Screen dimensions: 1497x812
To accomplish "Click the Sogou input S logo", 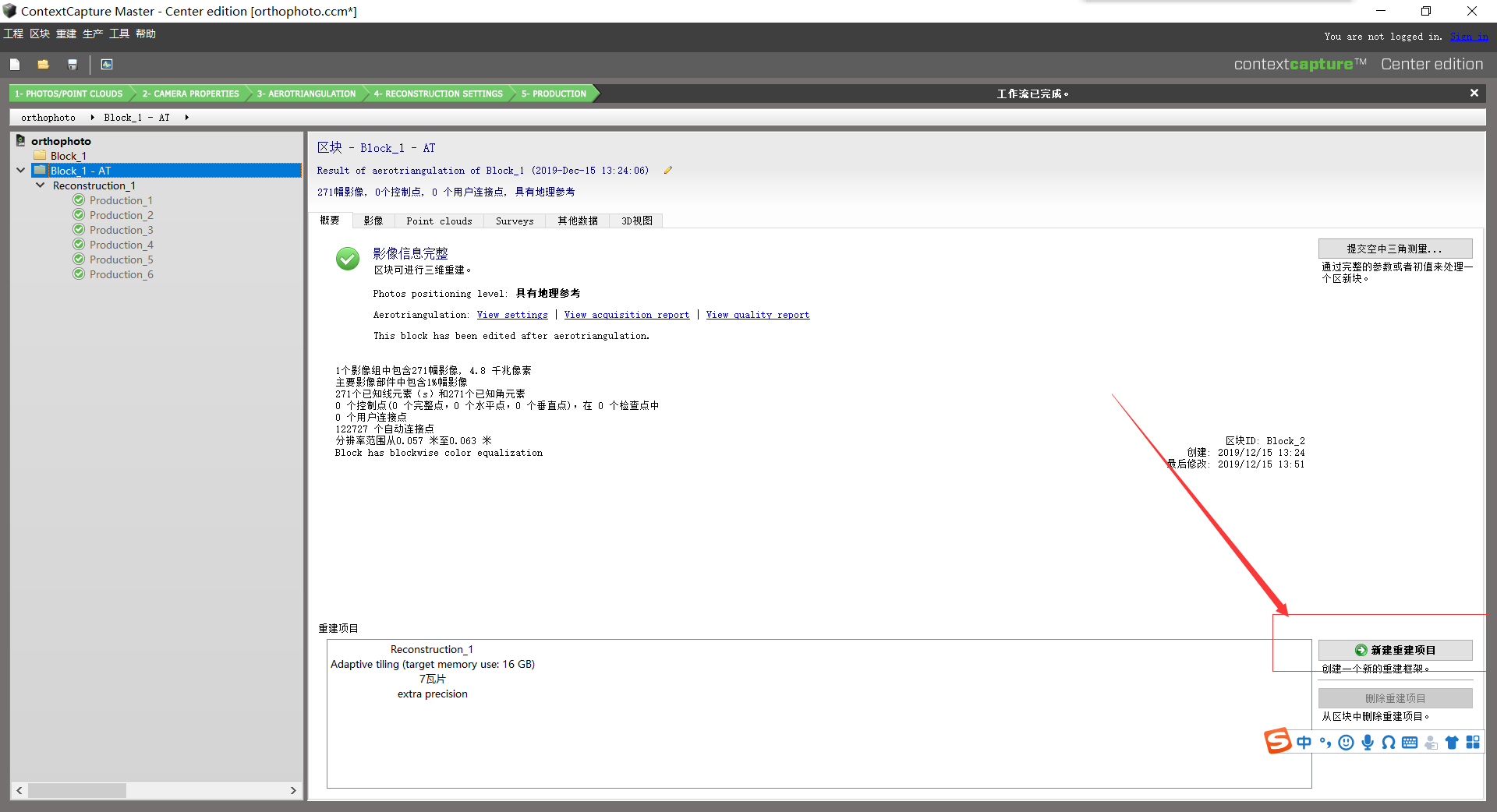I will 1278,741.
